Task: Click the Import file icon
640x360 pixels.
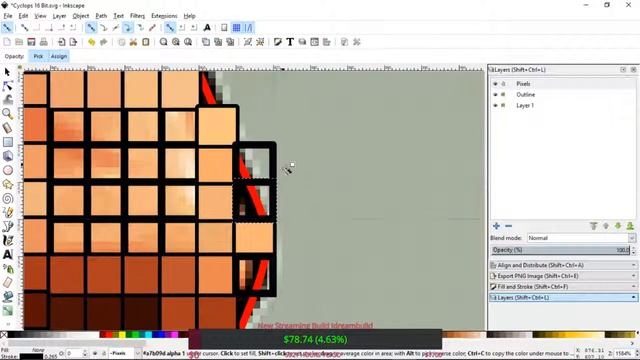Action: 61,42
